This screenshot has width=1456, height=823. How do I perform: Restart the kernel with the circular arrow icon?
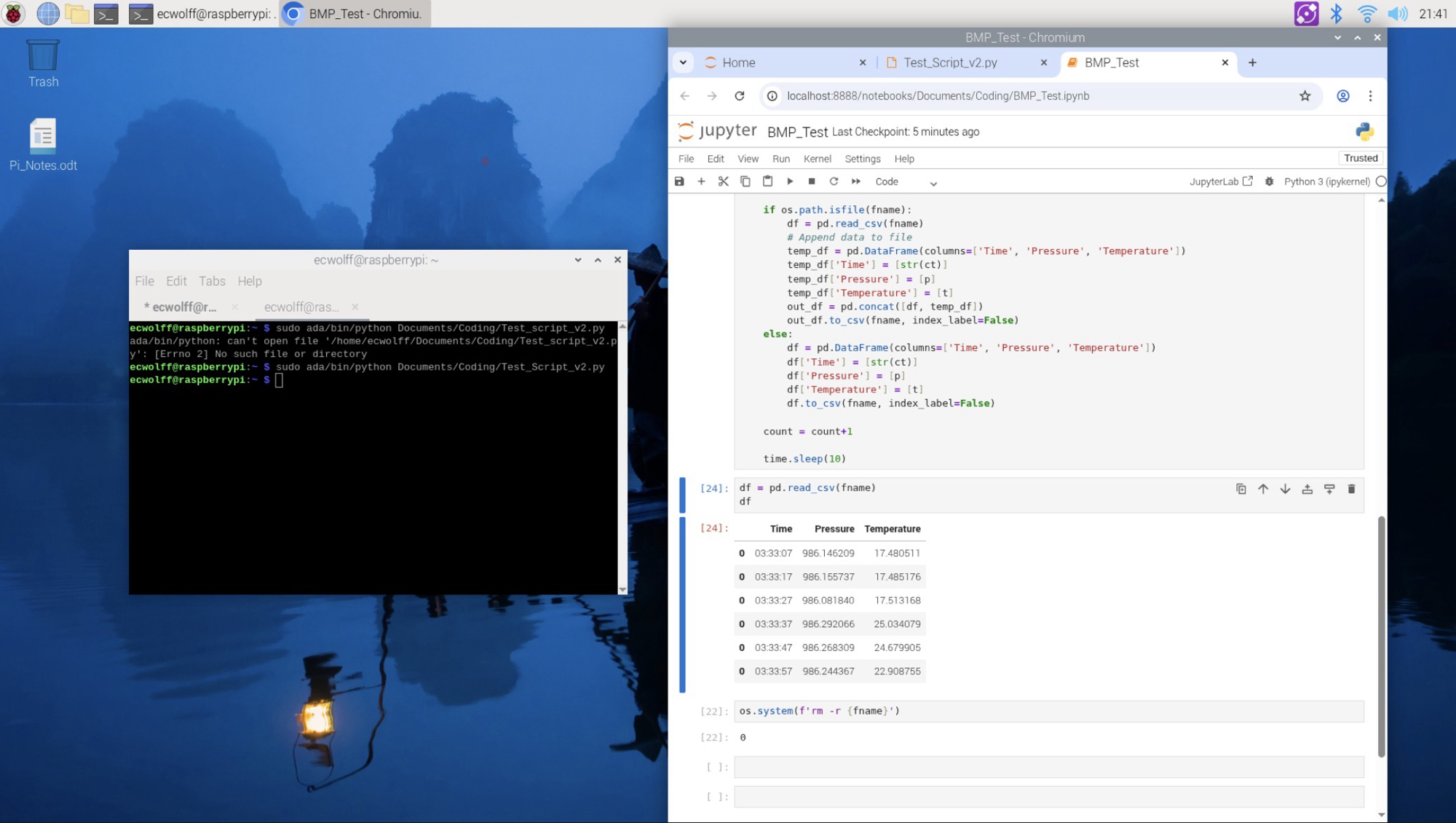[834, 181]
